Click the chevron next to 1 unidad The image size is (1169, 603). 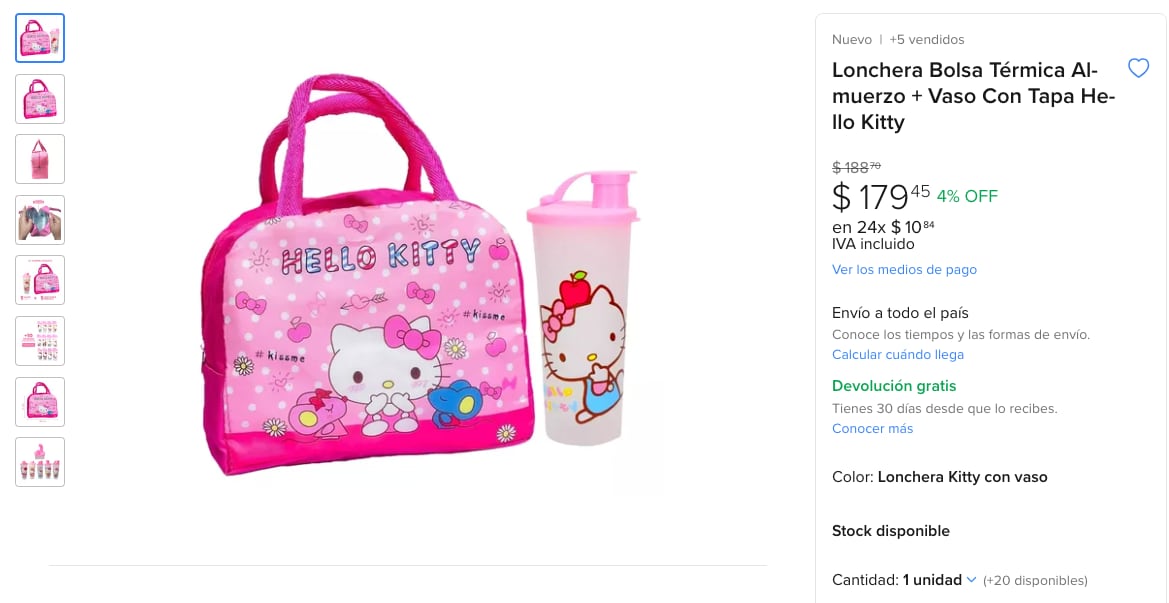[971, 580]
